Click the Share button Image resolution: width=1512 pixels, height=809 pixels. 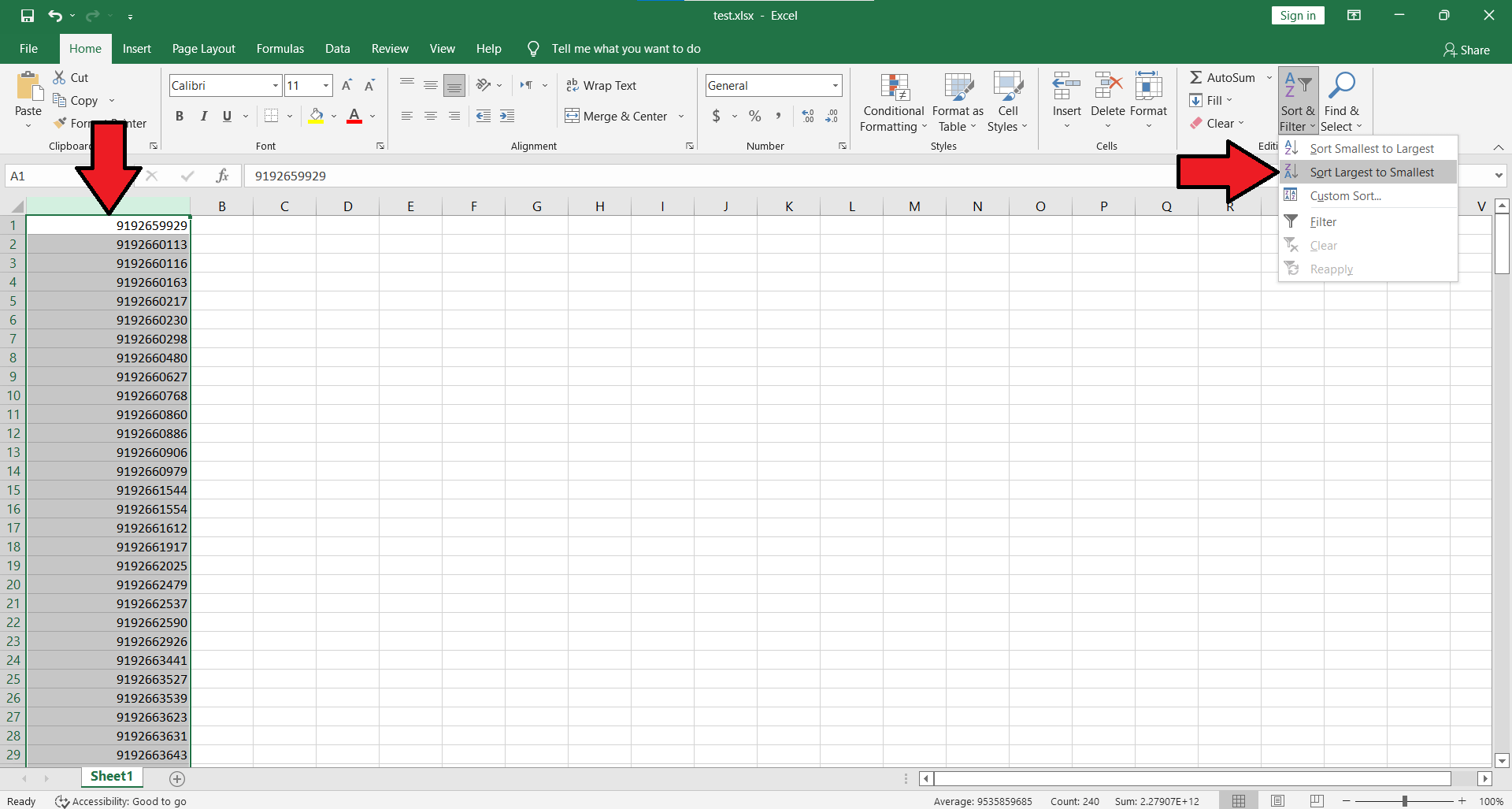point(1466,50)
